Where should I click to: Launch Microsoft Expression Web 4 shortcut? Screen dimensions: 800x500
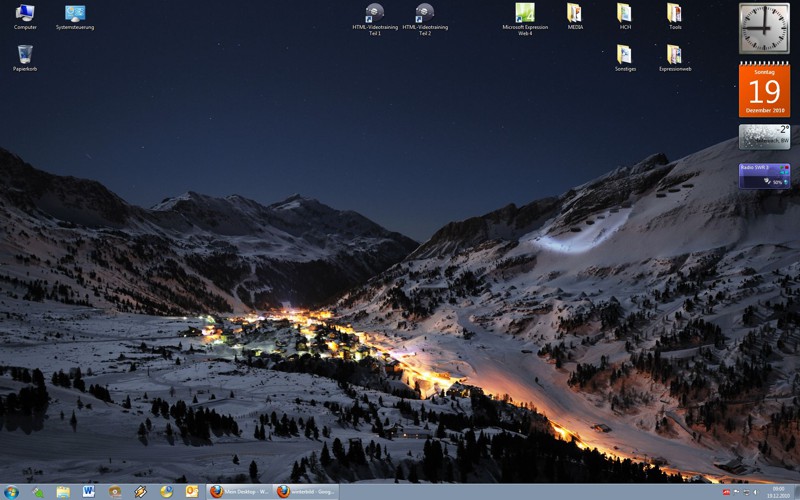[x=525, y=14]
